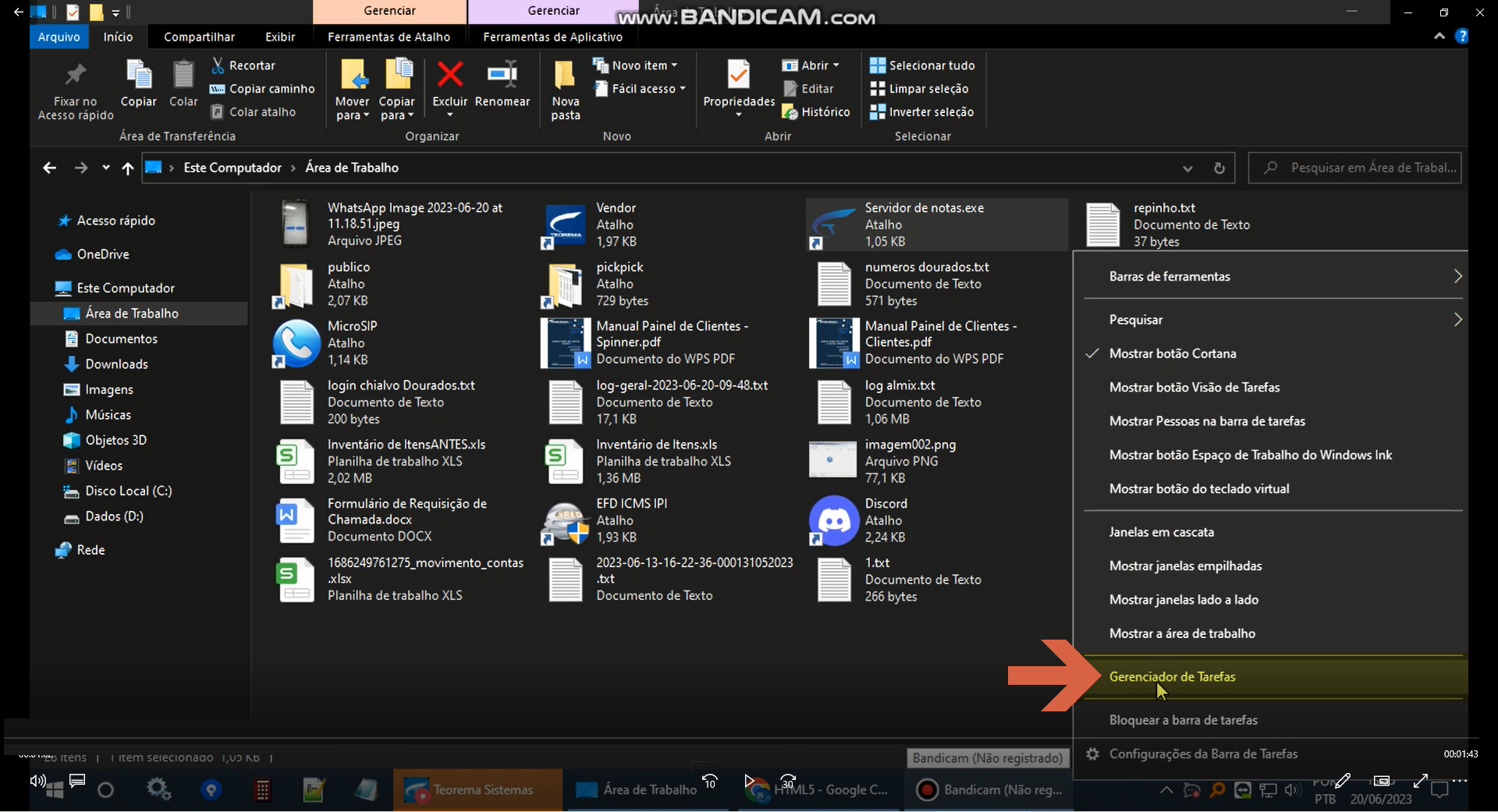The width and height of the screenshot is (1498, 812).
Task: Open the recent locations chevron beside the forward arrow
Action: click(106, 167)
